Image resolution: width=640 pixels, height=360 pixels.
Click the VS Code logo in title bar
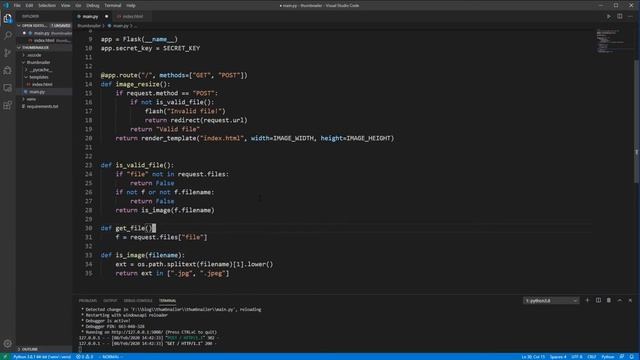pyautogui.click(x=6, y=5)
